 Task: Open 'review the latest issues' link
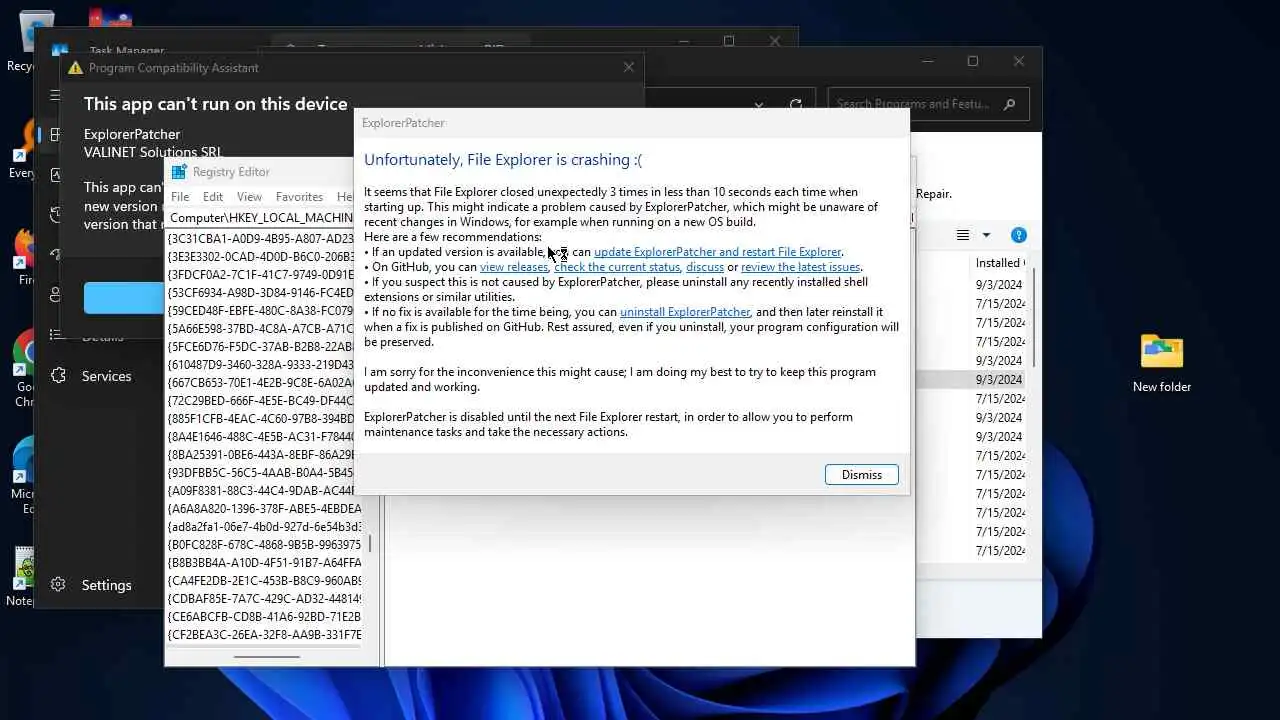click(x=800, y=267)
